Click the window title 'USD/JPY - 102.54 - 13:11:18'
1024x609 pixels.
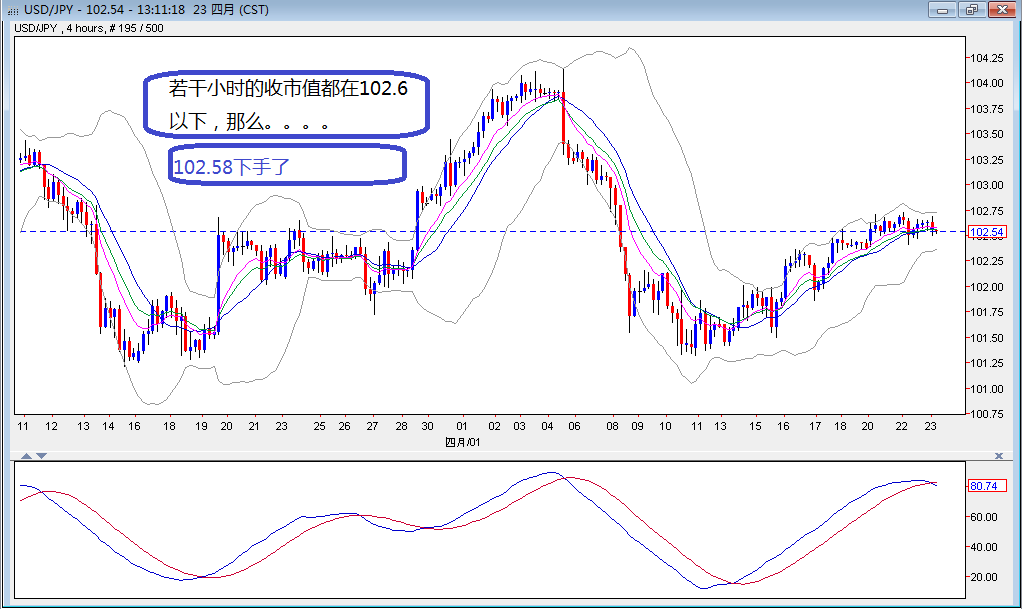104,10
